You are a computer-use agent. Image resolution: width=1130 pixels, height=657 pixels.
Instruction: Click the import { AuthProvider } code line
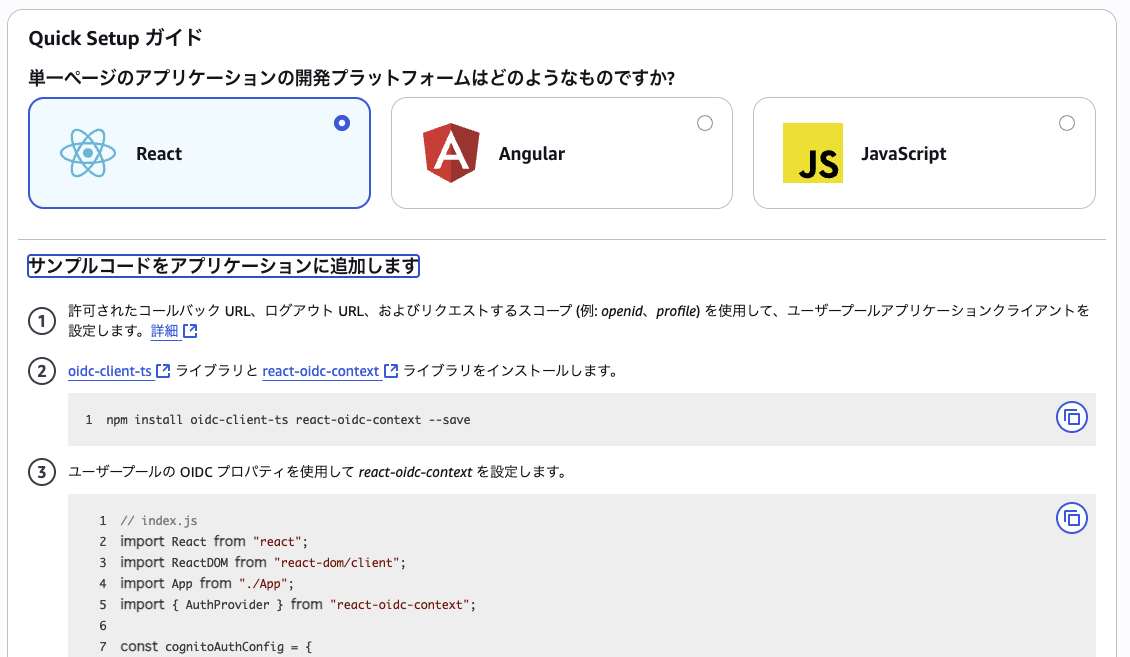point(298,604)
